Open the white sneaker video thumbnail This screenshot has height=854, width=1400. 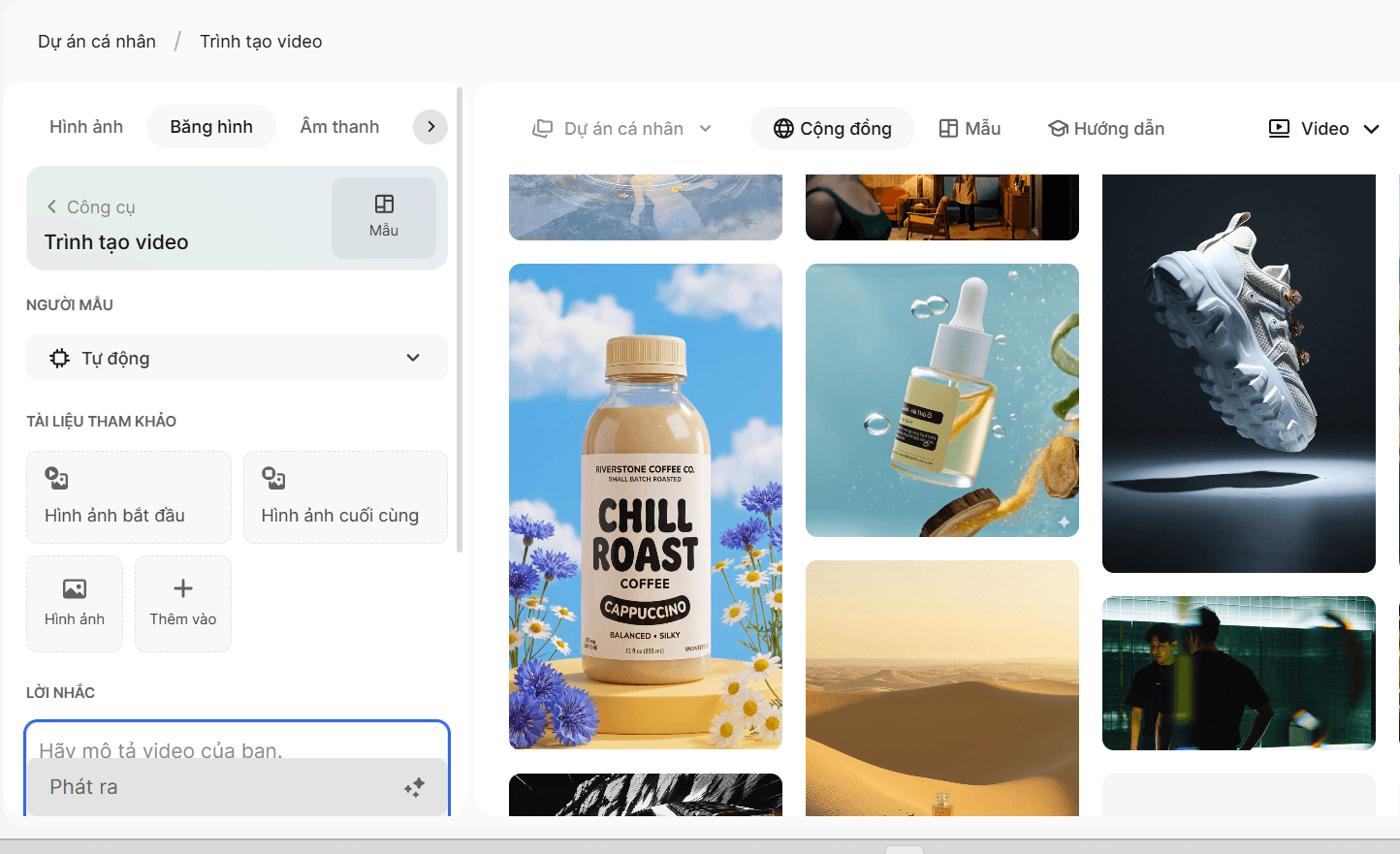(1238, 373)
